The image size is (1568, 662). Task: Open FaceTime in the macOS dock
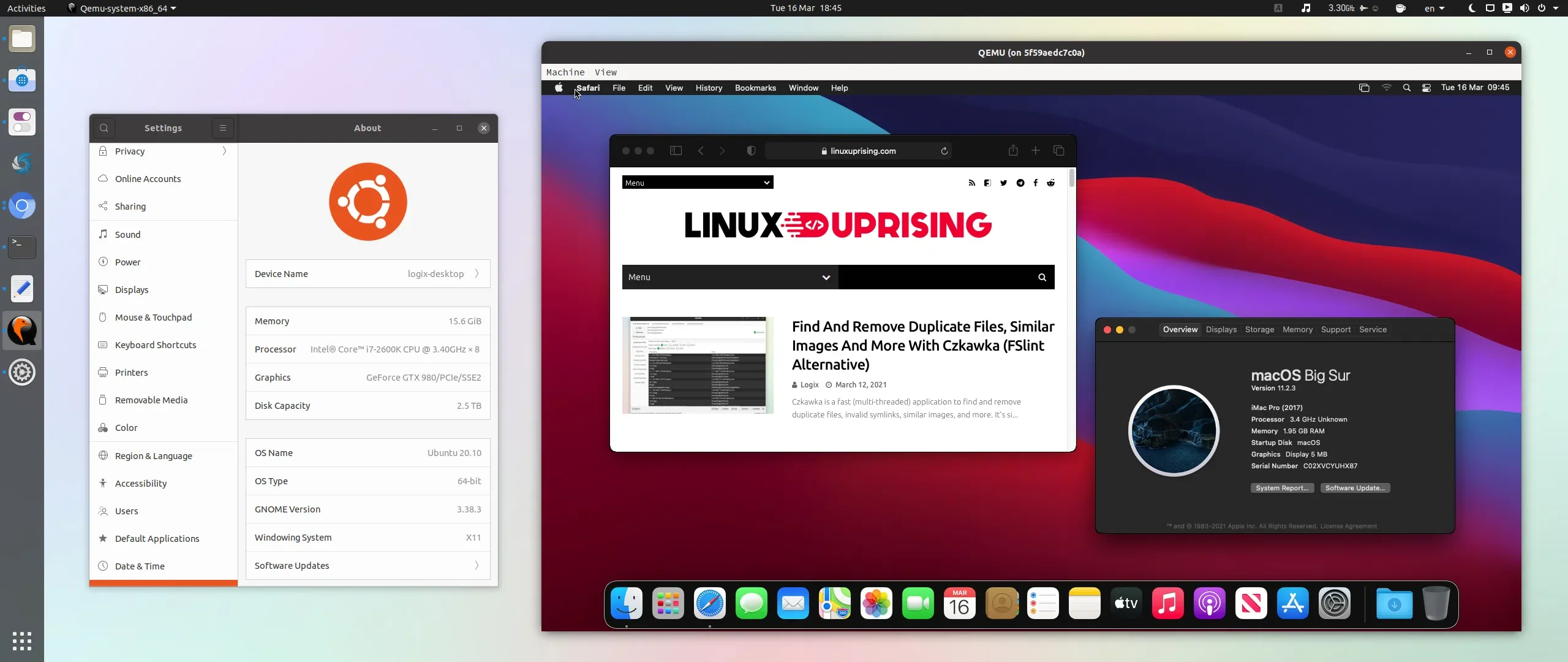click(918, 604)
